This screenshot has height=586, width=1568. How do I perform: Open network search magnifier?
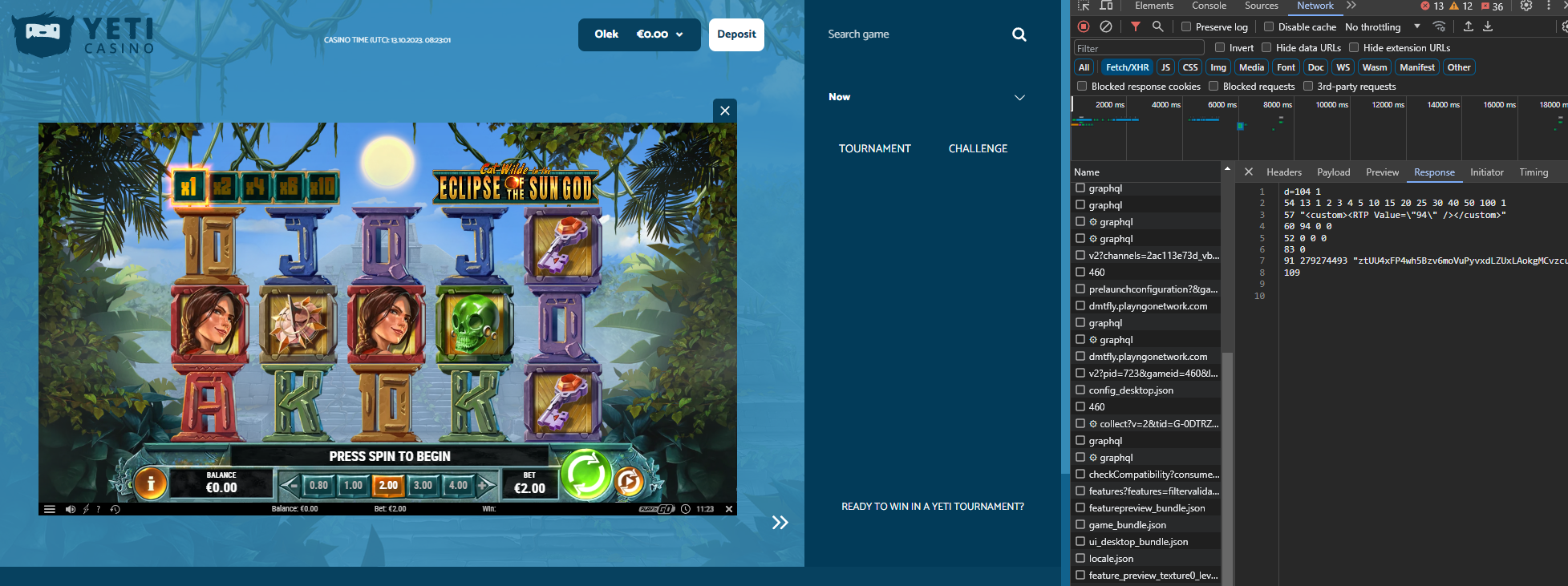click(x=1157, y=26)
